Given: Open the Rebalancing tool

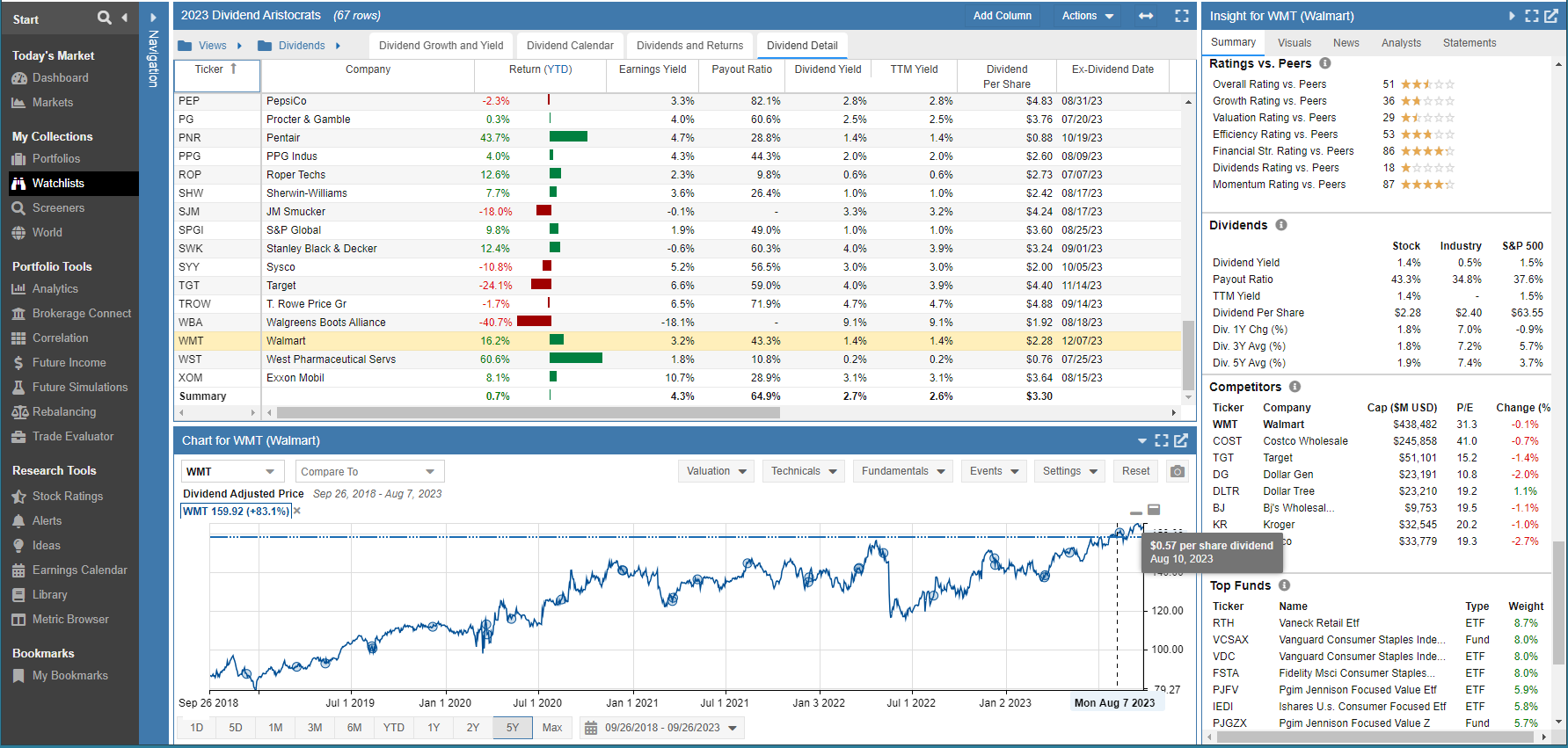Looking at the screenshot, I should [63, 411].
